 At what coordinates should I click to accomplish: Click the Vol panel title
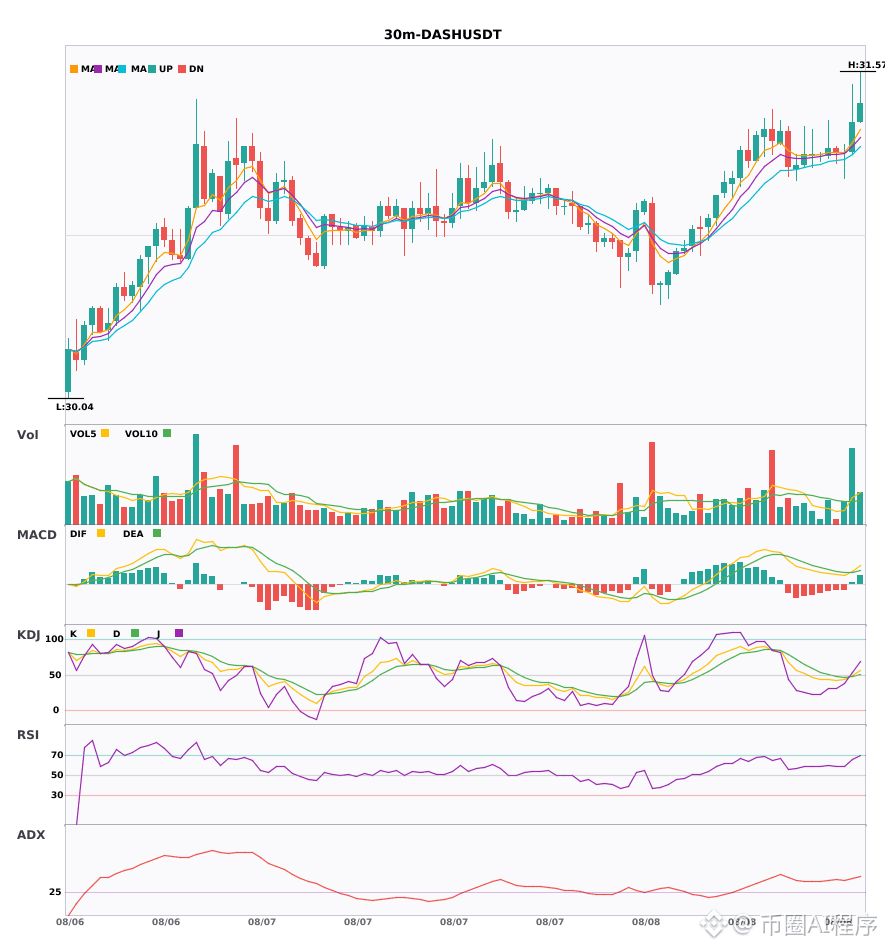pyautogui.click(x=27, y=435)
